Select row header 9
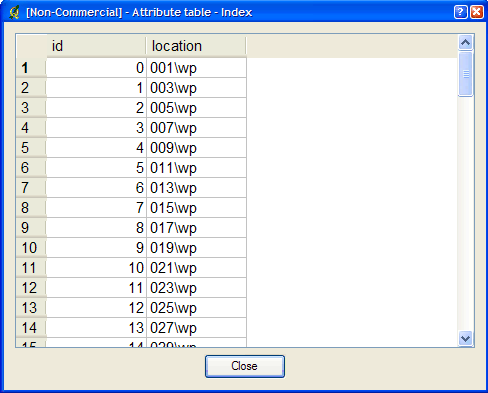This screenshot has height=393, width=488. point(31,228)
